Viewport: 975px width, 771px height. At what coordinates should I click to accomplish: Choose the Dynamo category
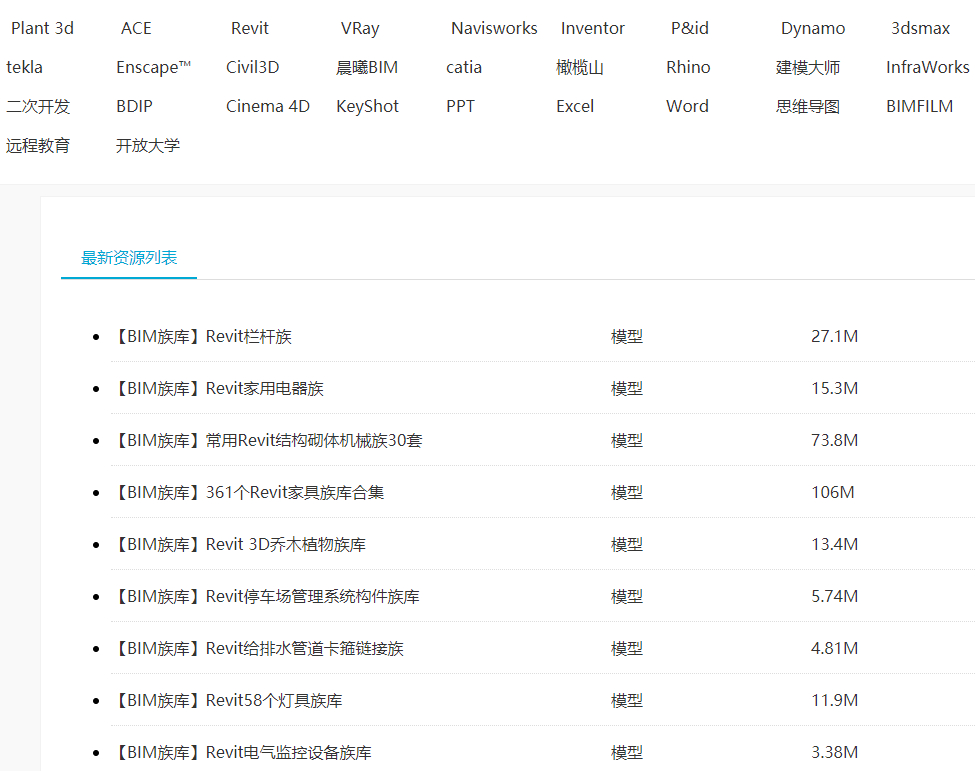point(813,28)
